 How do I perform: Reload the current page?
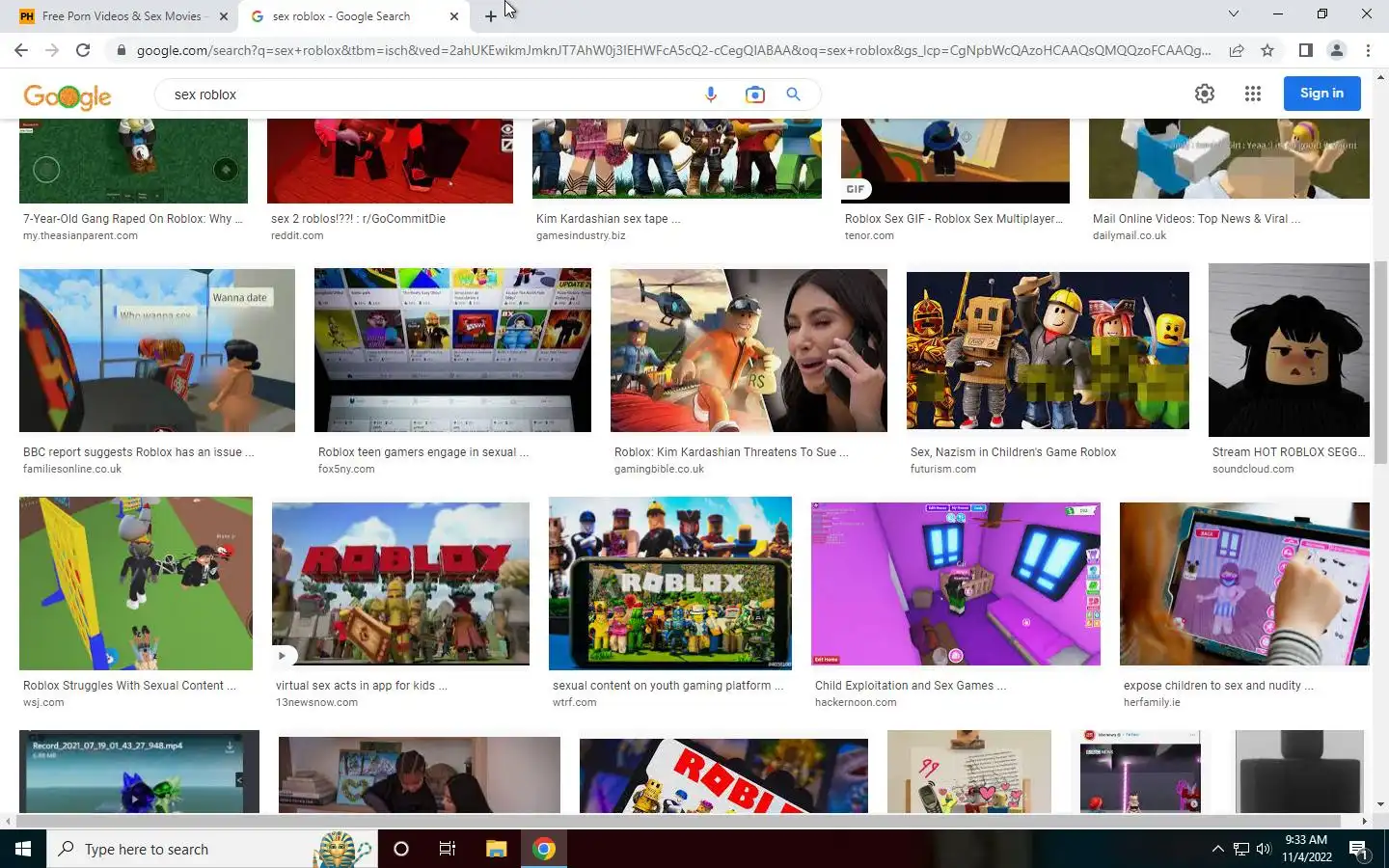click(x=83, y=50)
